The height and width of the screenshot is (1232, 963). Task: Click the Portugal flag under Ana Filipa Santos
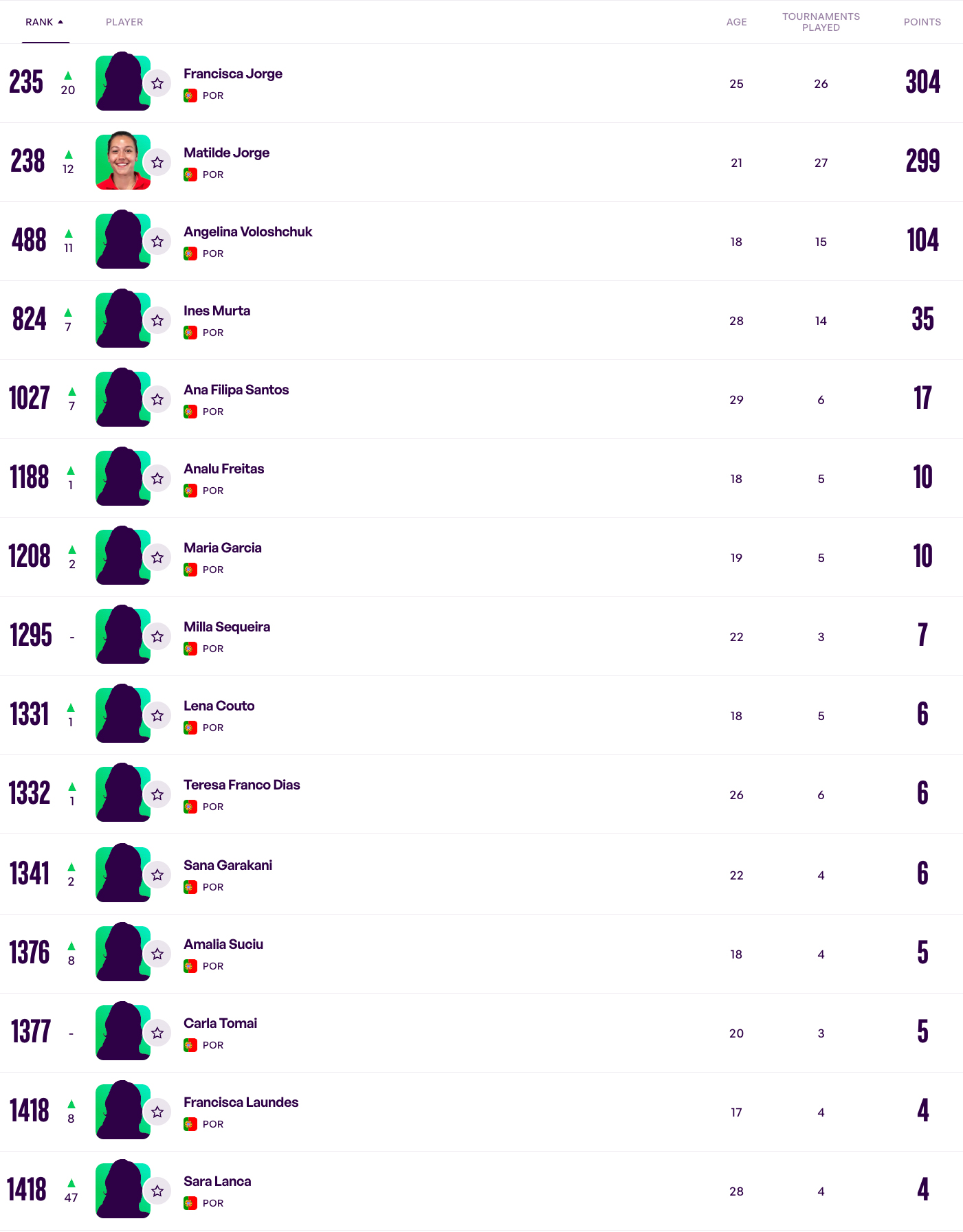190,412
